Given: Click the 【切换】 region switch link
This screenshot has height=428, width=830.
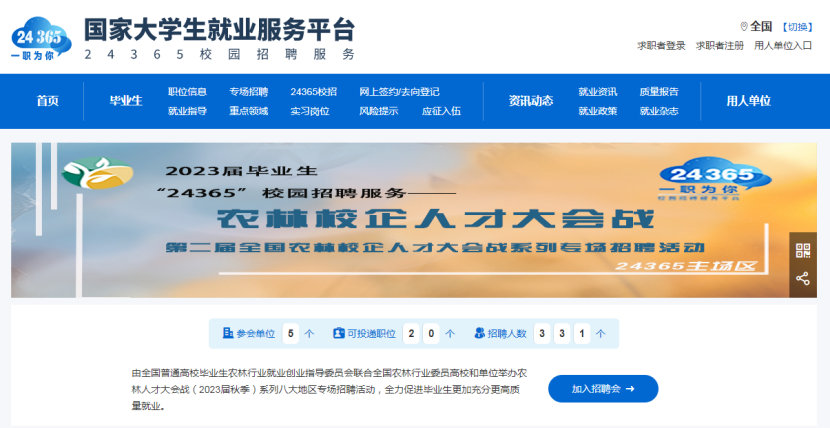Looking at the screenshot, I should (x=797, y=27).
